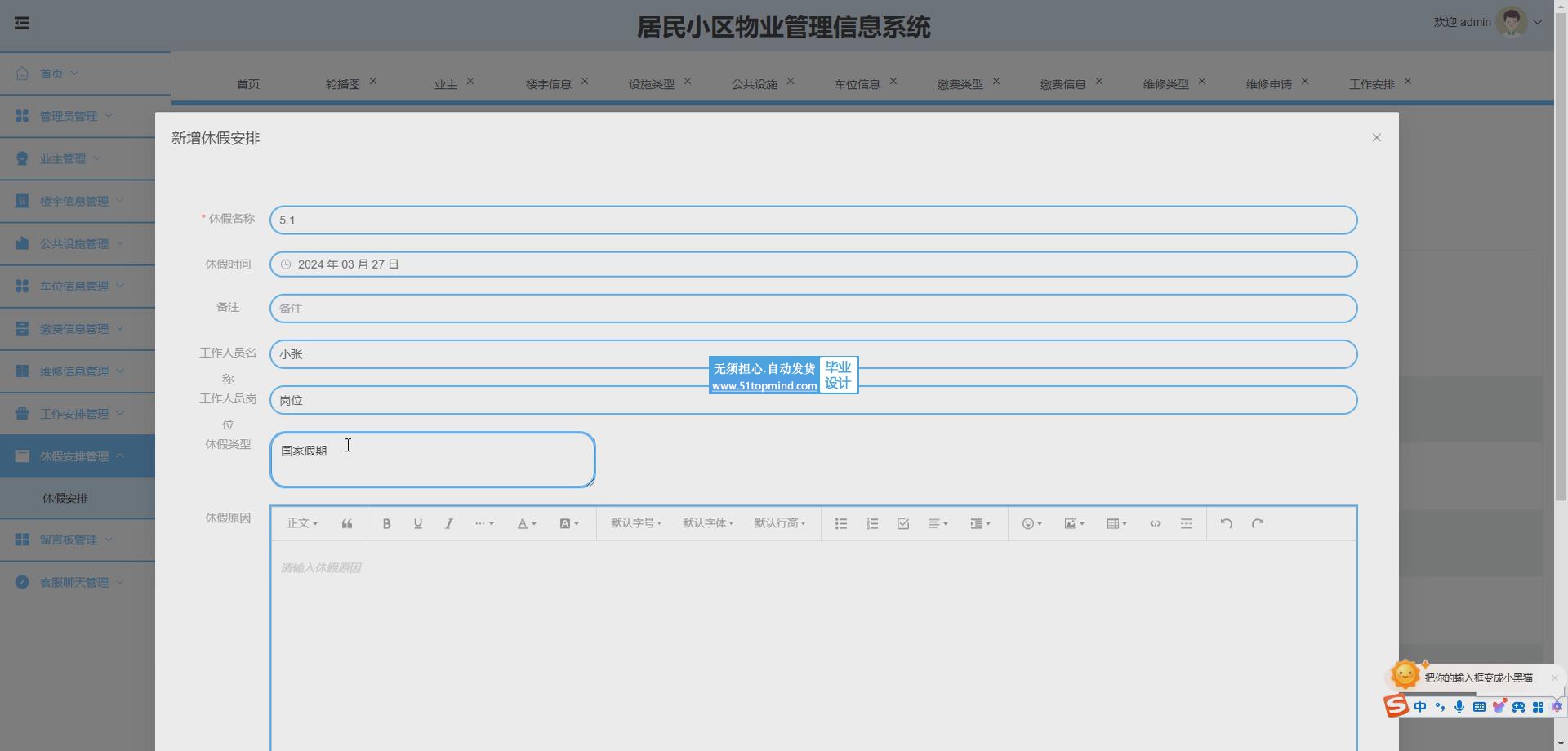The width and height of the screenshot is (1568, 751).
Task: Switch to the 工作安排 tab
Action: pos(1372,84)
